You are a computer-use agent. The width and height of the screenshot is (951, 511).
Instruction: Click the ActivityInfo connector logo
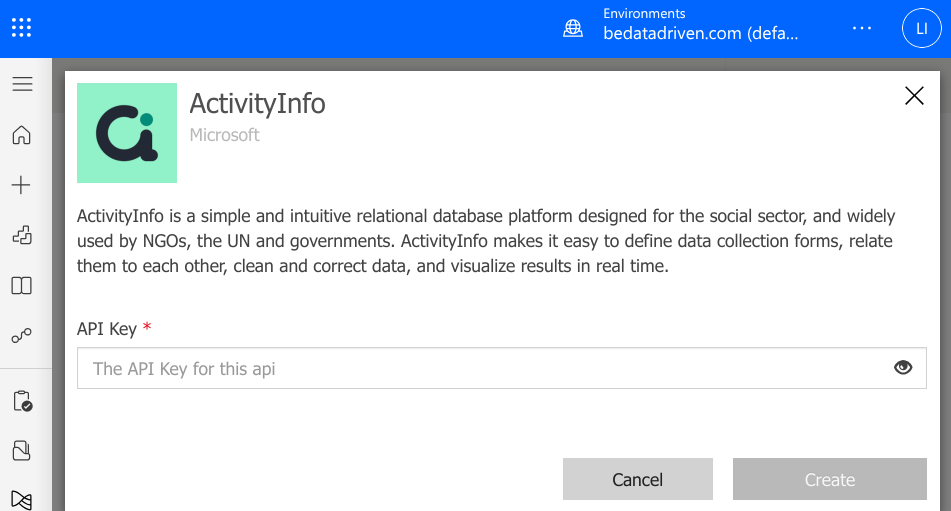pyautogui.click(x=127, y=133)
